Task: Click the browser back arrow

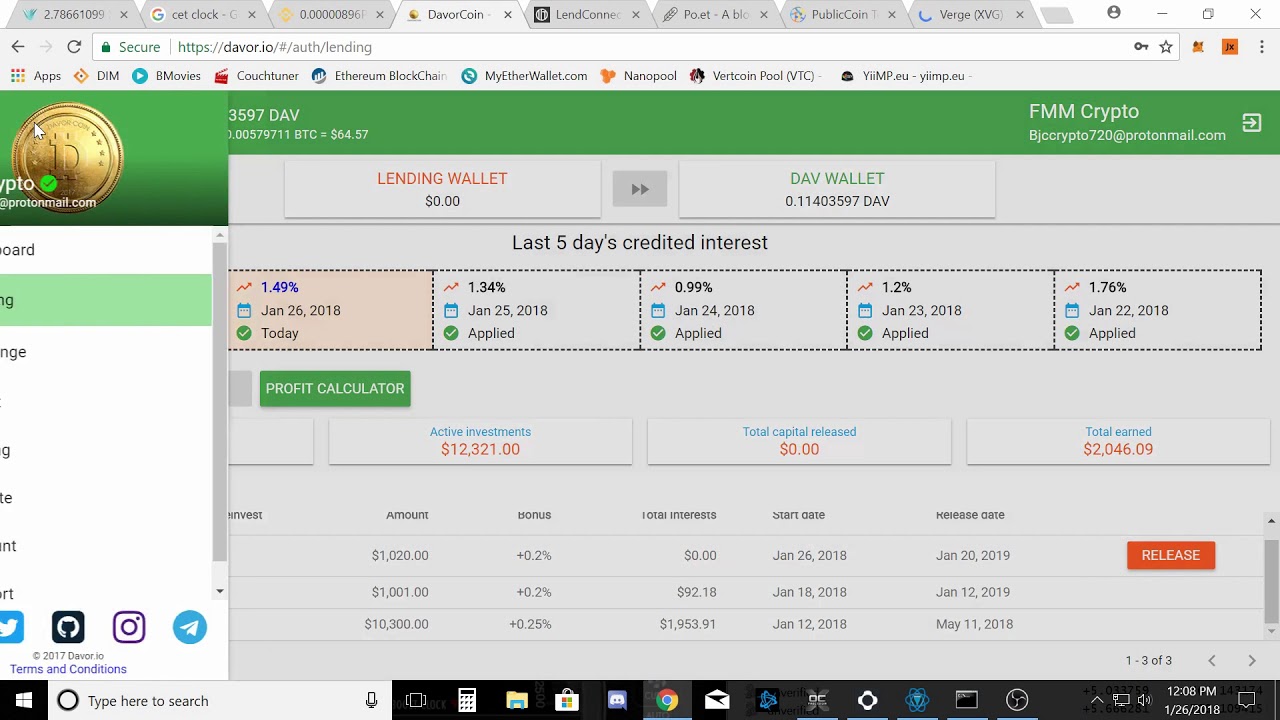Action: pyautogui.click(x=18, y=47)
